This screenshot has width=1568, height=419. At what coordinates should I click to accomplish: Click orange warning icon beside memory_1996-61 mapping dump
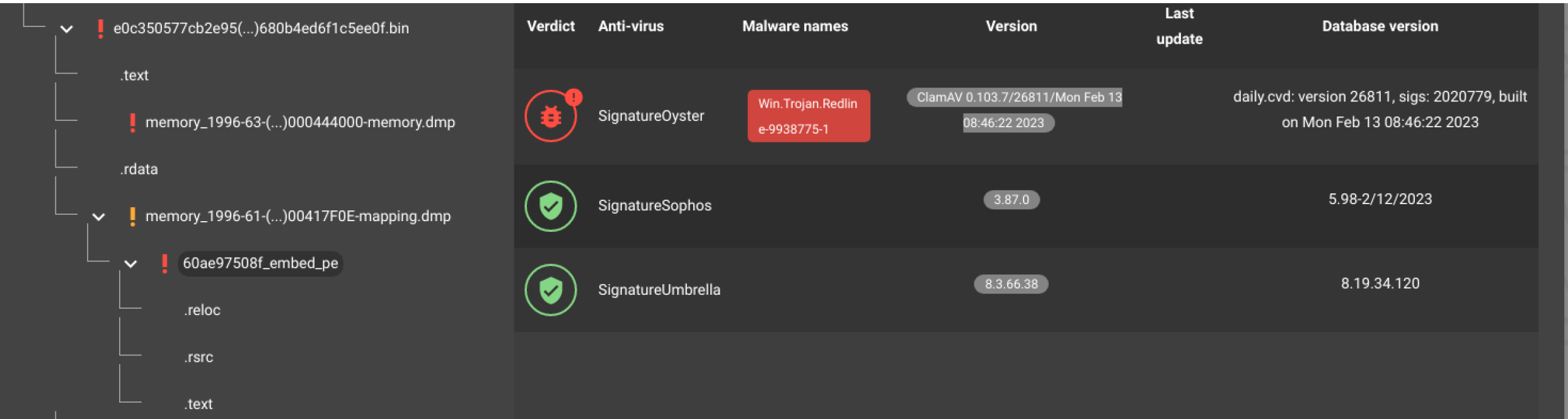pyautogui.click(x=132, y=216)
